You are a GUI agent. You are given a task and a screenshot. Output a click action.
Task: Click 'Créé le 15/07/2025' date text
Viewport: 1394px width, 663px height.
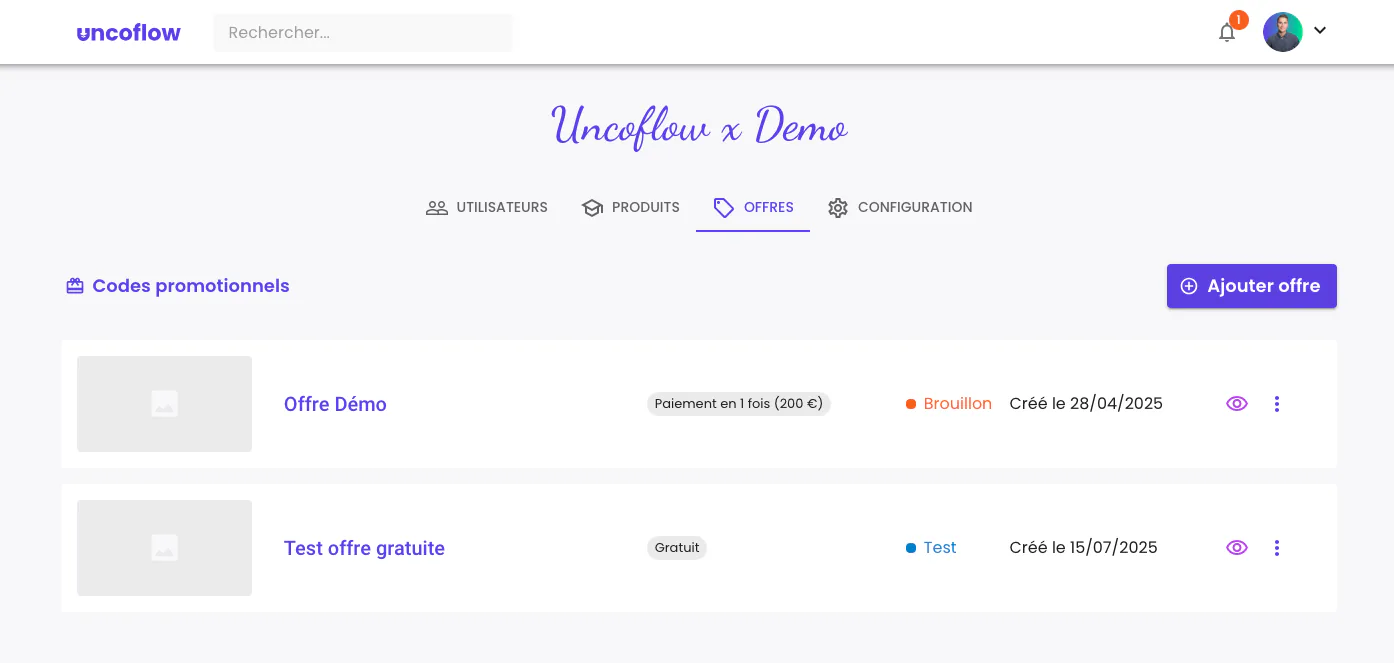click(1084, 548)
